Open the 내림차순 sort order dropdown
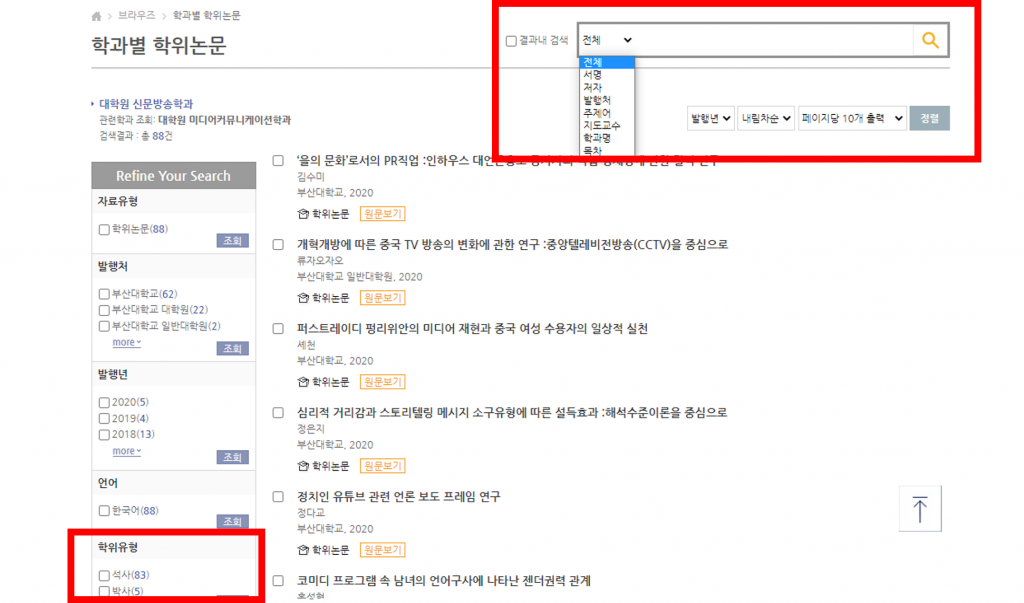The width and height of the screenshot is (1024, 603). [x=766, y=119]
